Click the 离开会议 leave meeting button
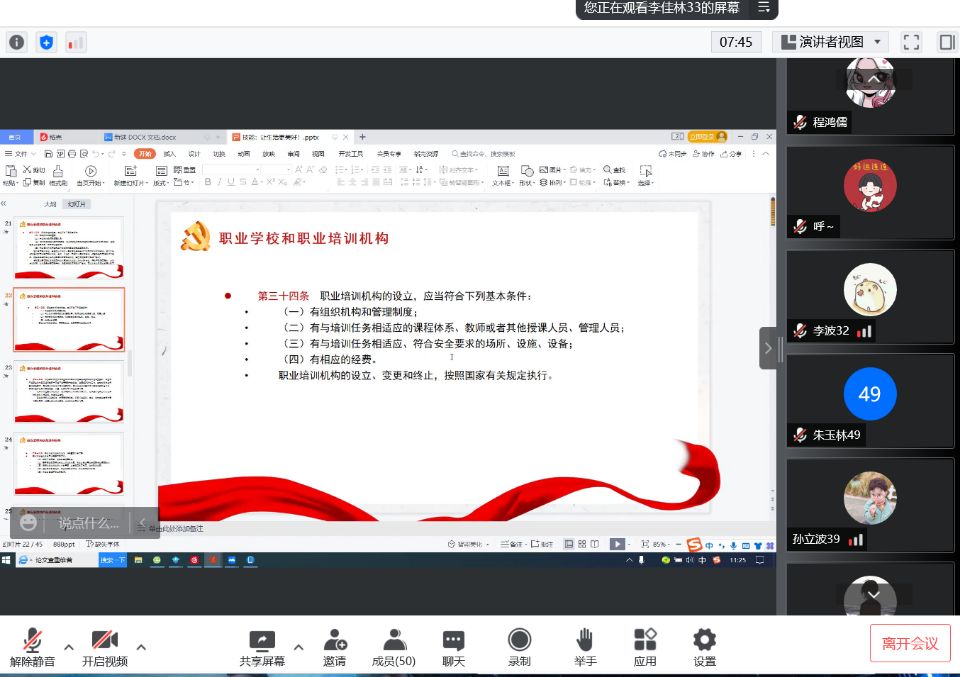Image resolution: width=960 pixels, height=677 pixels. pos(910,643)
